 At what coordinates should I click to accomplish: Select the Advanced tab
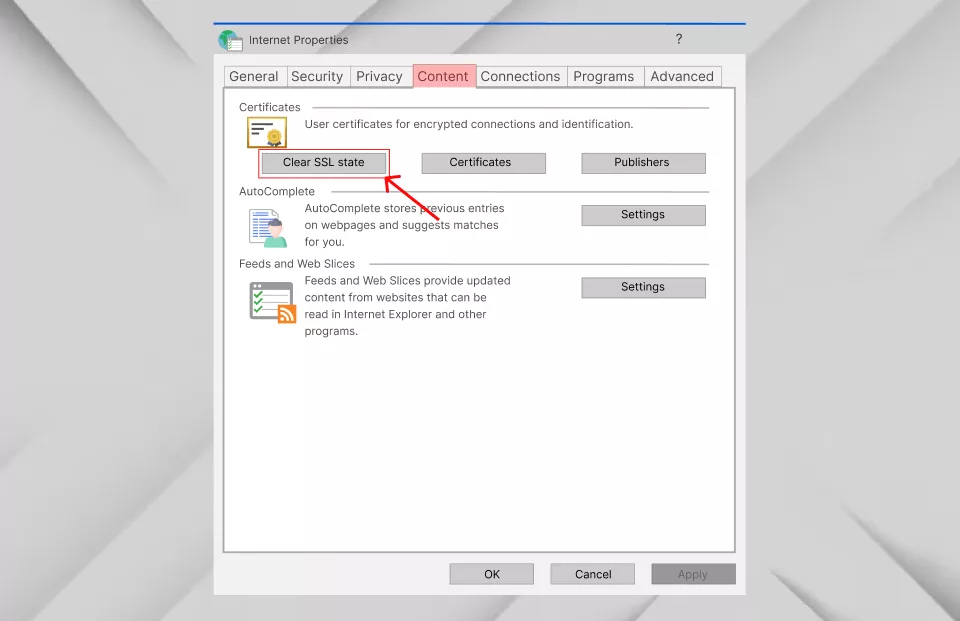coord(682,76)
